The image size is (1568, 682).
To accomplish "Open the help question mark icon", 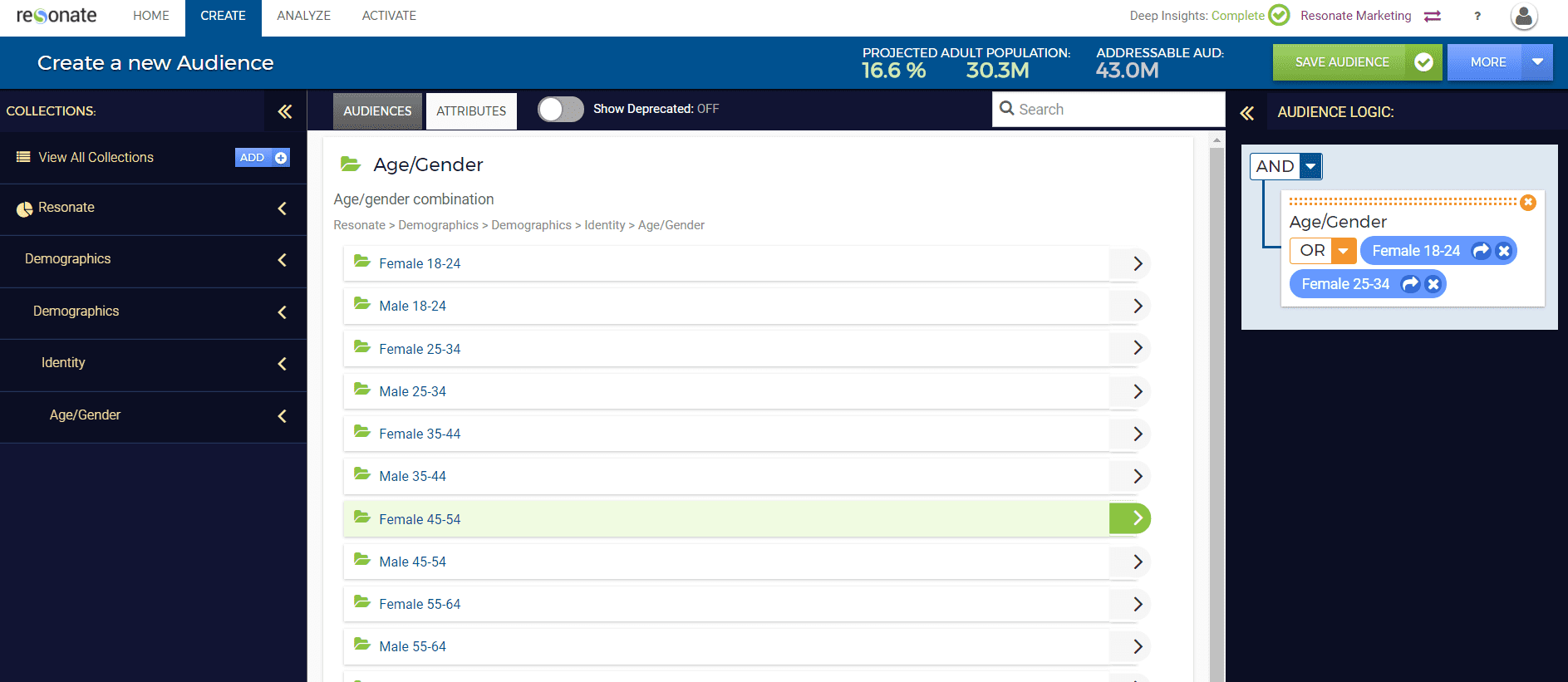I will pyautogui.click(x=1477, y=16).
